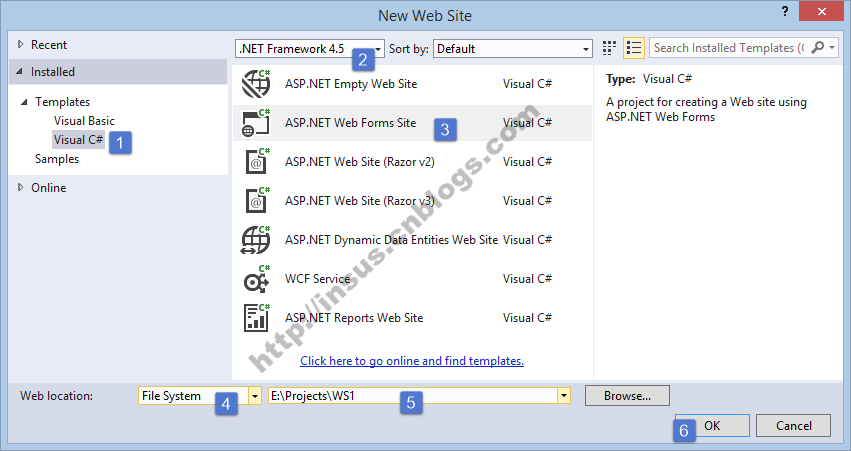Click Visual C# language in Reports Web Site row
The width and height of the screenshot is (851, 451).
pyautogui.click(x=527, y=318)
